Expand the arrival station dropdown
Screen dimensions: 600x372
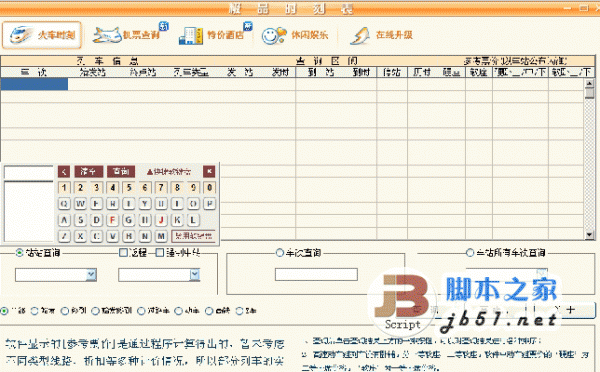[x=195, y=274]
